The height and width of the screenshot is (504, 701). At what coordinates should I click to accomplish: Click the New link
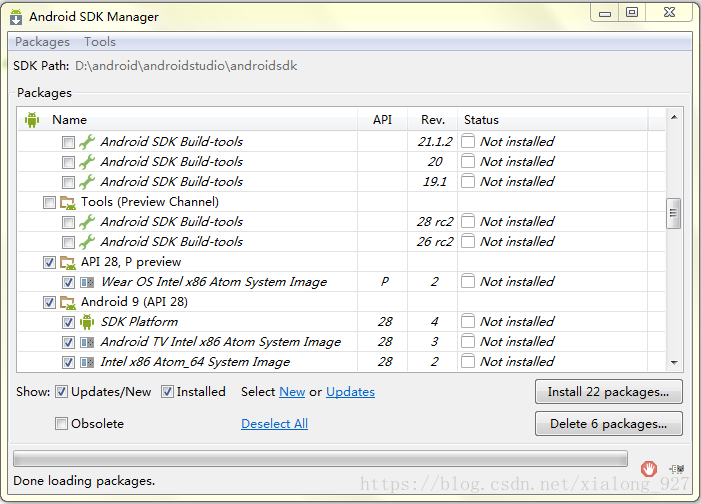(x=292, y=392)
